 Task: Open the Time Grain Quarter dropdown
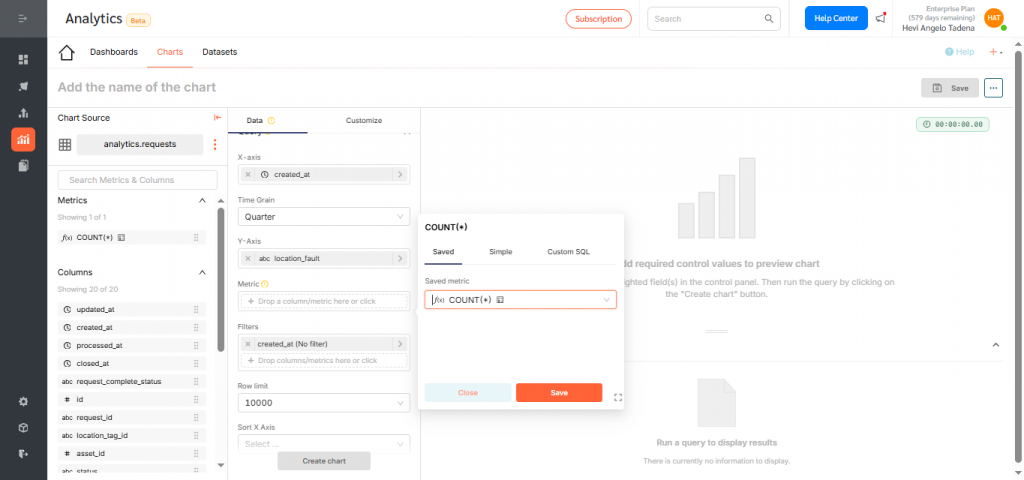[323, 216]
